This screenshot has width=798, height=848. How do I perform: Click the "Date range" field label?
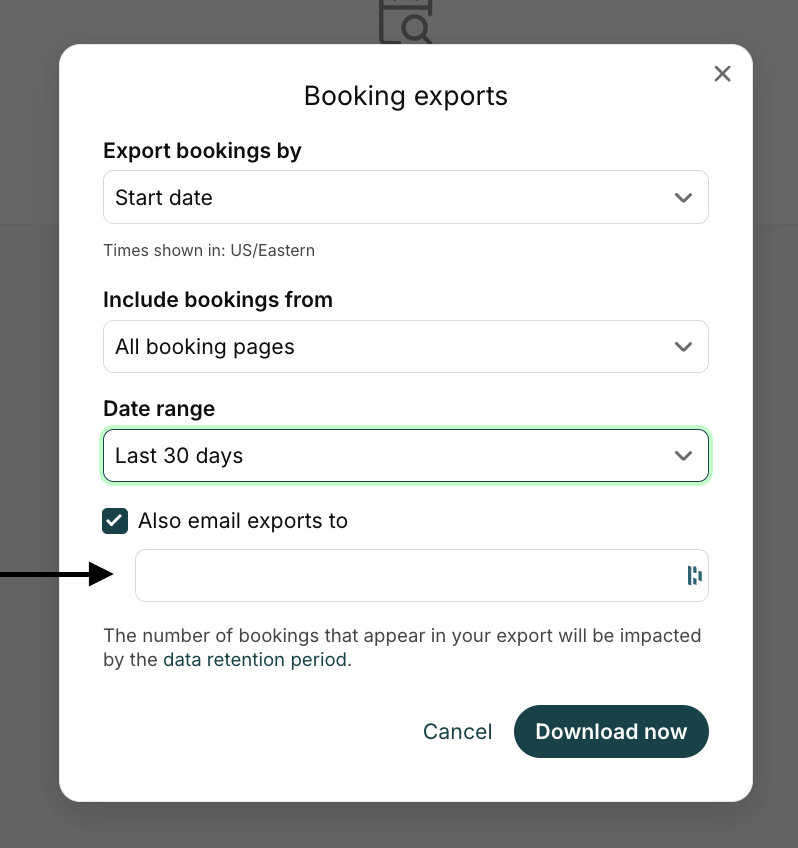[x=159, y=408]
